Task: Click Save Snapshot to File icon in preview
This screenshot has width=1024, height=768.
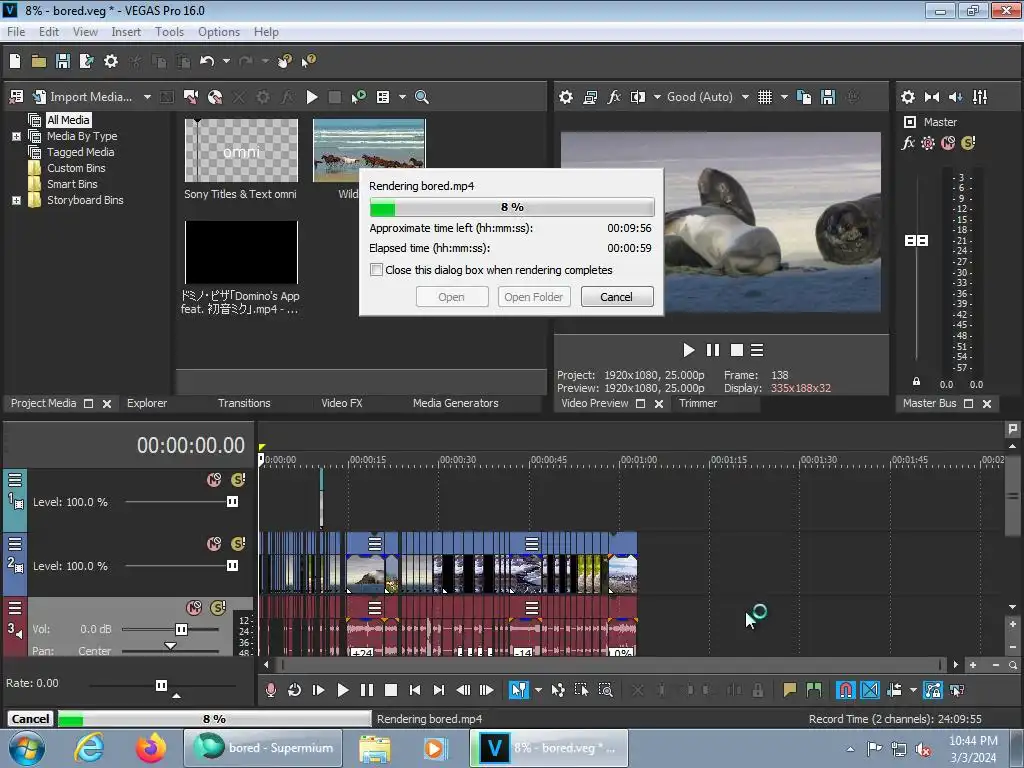Action: pos(828,97)
